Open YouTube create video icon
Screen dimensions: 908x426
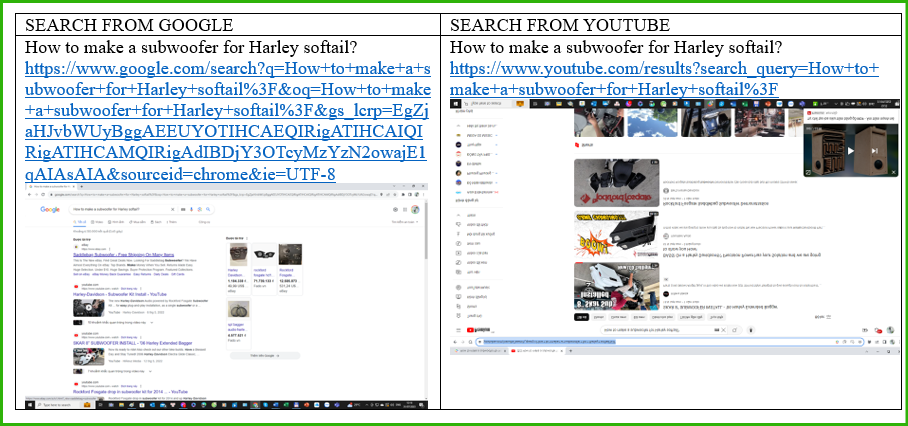coord(865,330)
